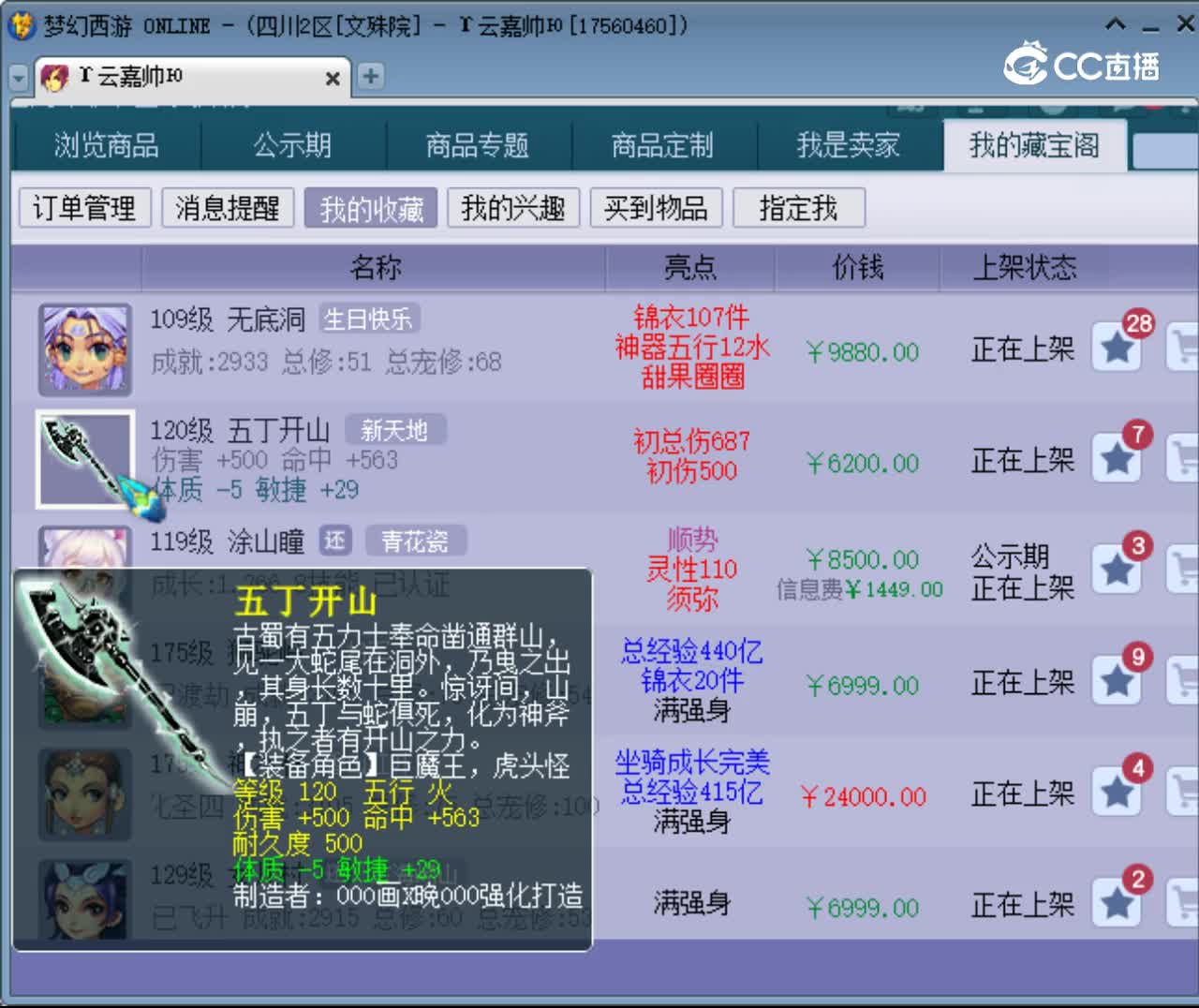This screenshot has width=1199, height=1008.
Task: Click star icon on ￥6999 总经验440亿 row
Action: tap(1117, 681)
